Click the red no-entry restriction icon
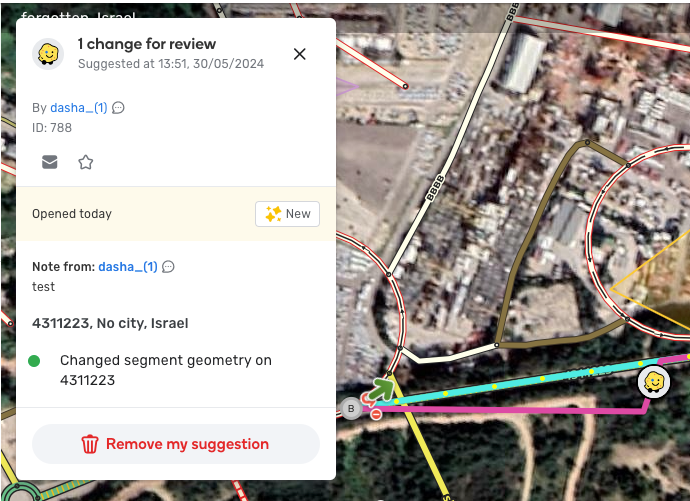 pos(376,414)
